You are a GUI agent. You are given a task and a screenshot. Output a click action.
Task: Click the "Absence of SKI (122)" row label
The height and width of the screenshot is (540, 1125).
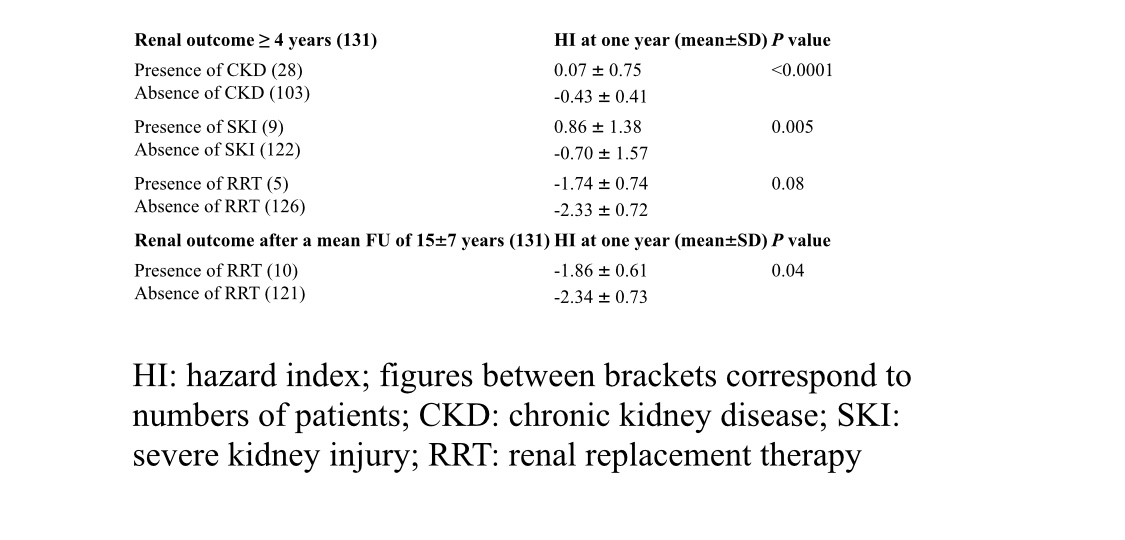click(x=217, y=150)
